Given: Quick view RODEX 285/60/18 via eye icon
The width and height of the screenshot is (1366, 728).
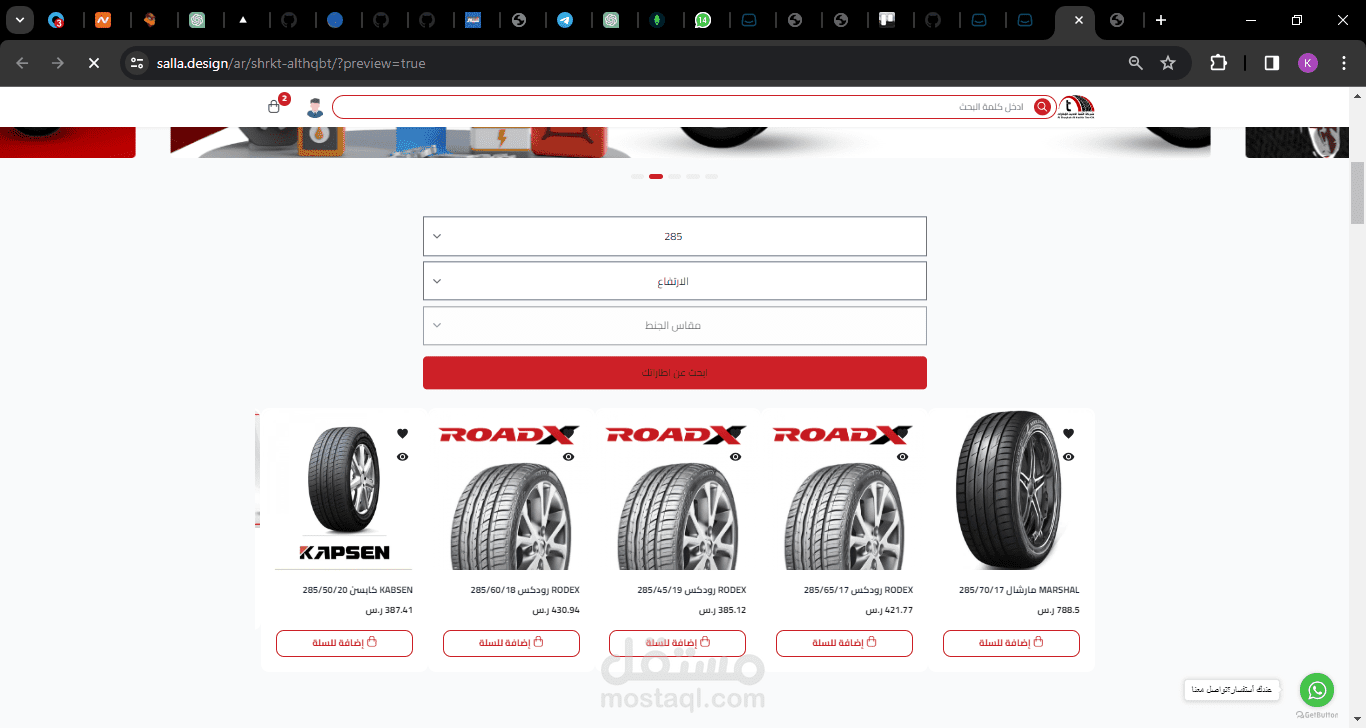Looking at the screenshot, I should tap(568, 457).
